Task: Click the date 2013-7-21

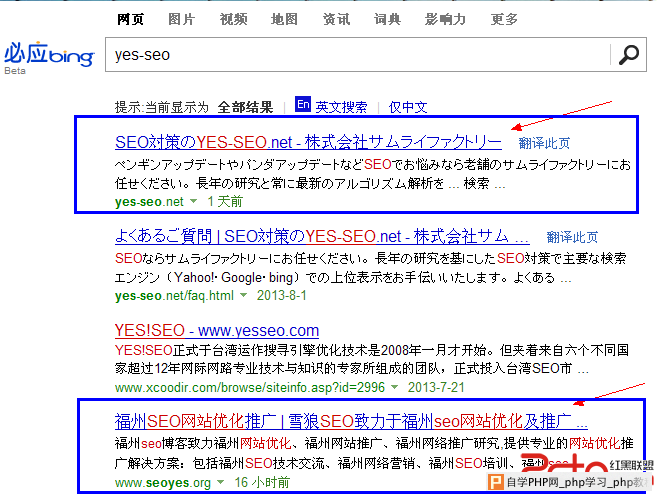Action: [x=436, y=387]
